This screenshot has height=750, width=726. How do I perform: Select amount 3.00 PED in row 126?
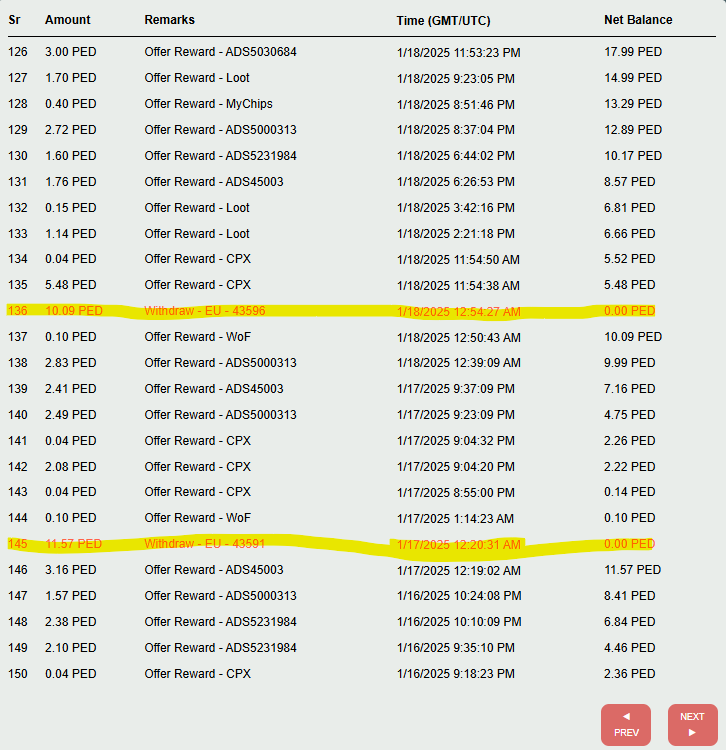click(71, 52)
